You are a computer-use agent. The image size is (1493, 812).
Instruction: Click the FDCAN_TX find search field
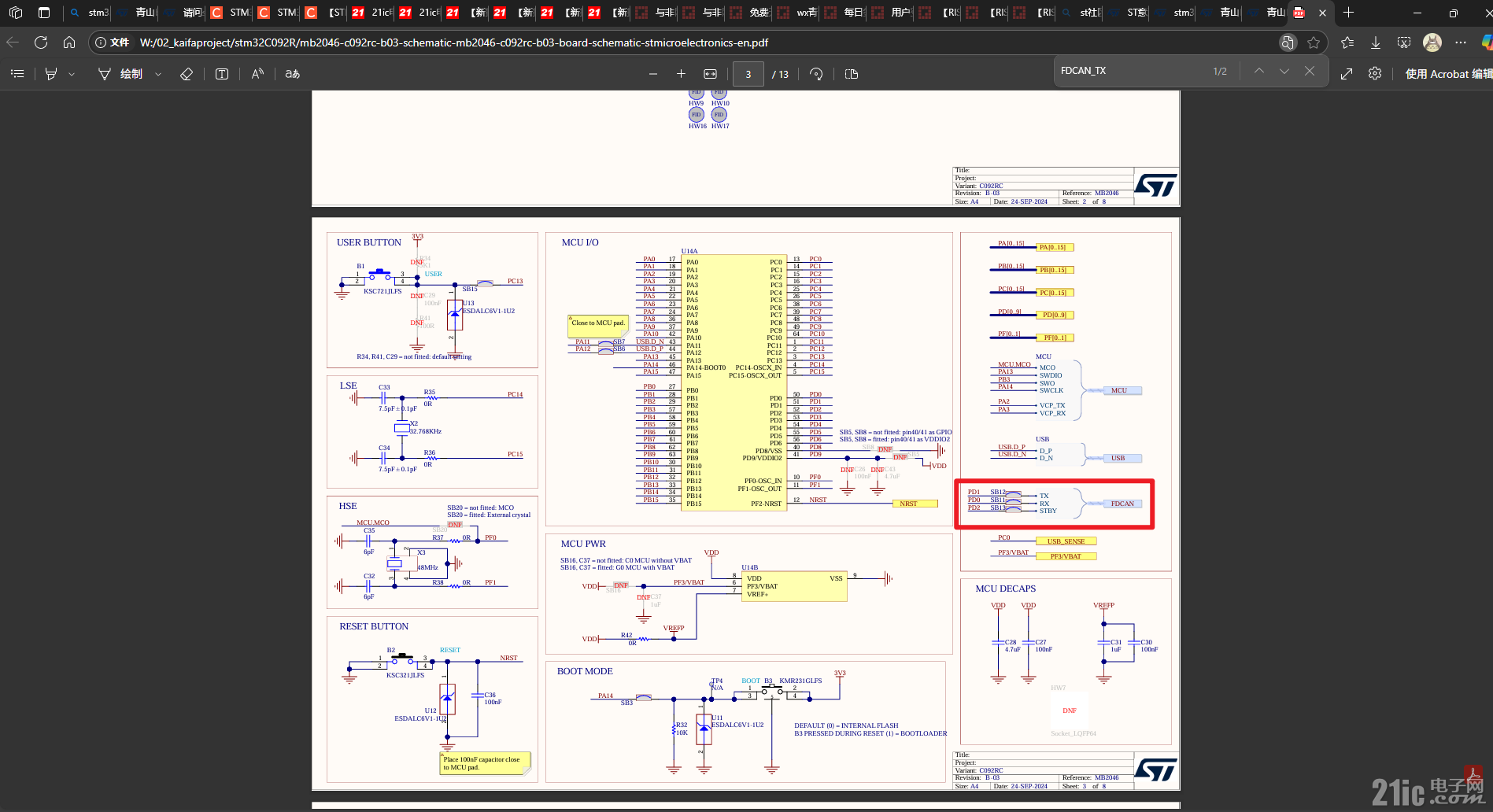pos(1129,71)
